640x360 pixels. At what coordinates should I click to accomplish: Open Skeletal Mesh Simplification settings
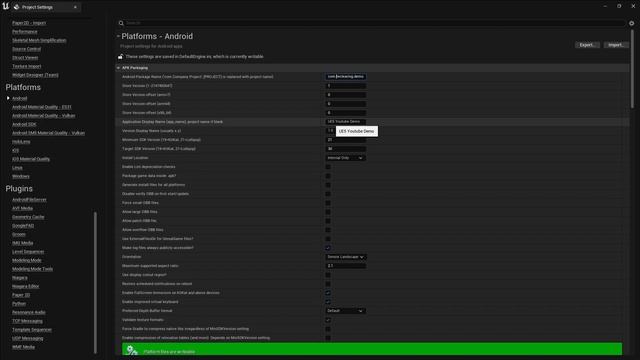pyautogui.click(x=39, y=40)
